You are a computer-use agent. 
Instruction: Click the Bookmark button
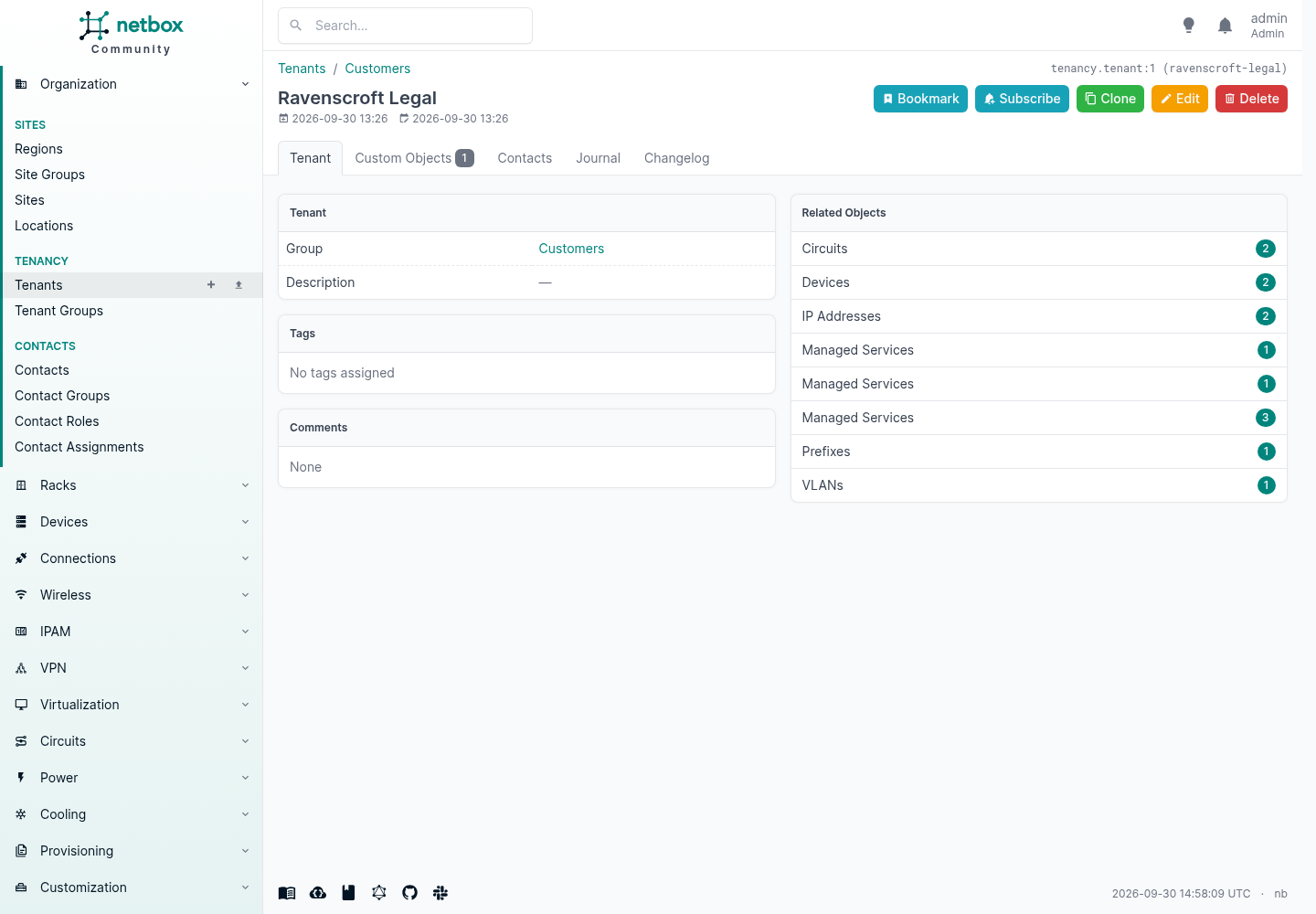coord(920,99)
